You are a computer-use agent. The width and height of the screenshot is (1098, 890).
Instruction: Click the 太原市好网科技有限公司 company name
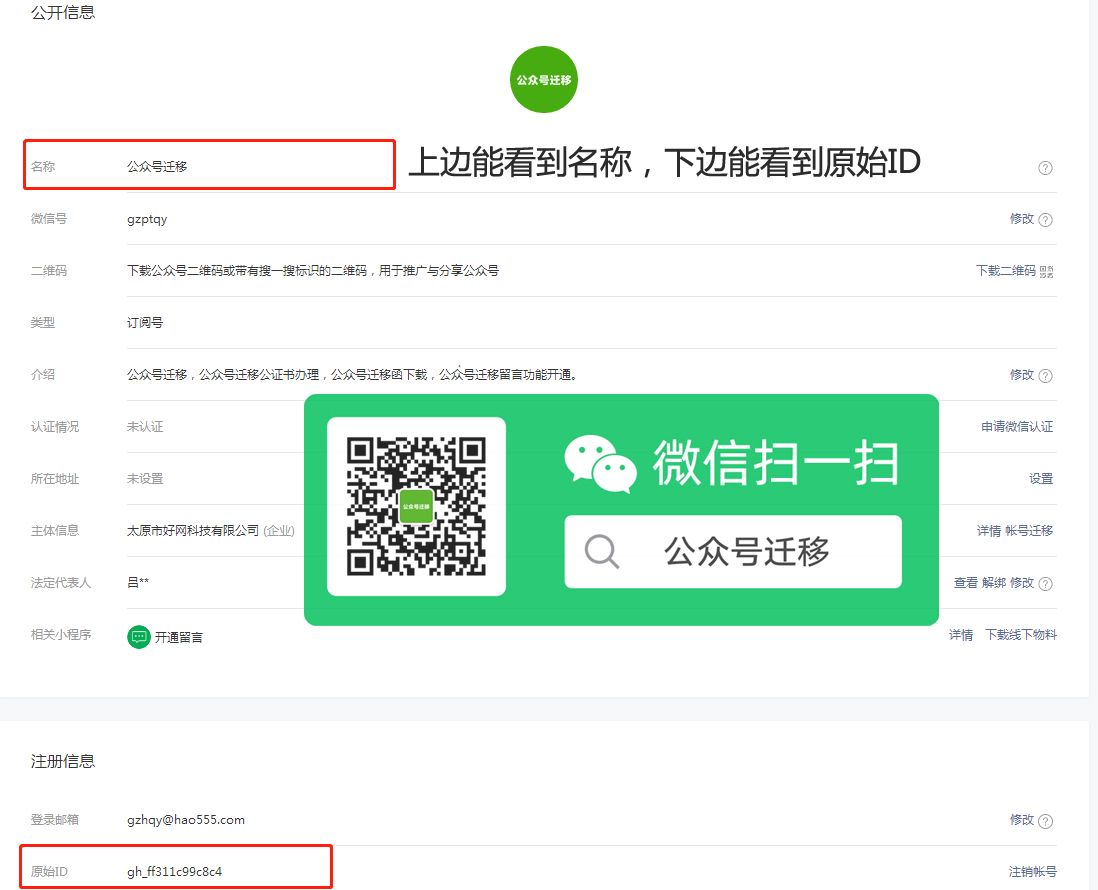point(193,531)
